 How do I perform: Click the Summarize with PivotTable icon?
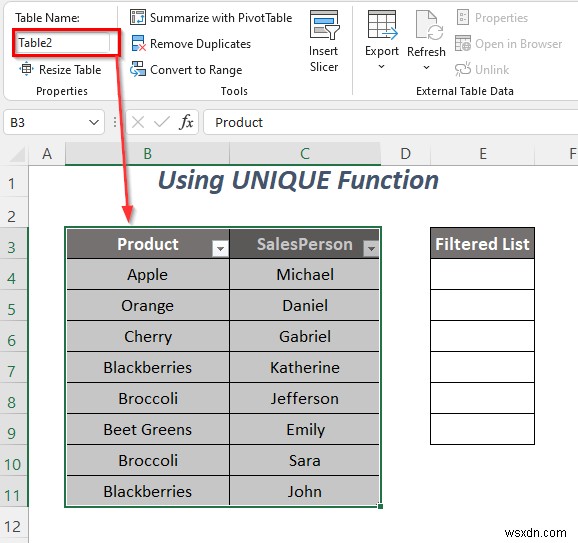pyautogui.click(x=138, y=17)
